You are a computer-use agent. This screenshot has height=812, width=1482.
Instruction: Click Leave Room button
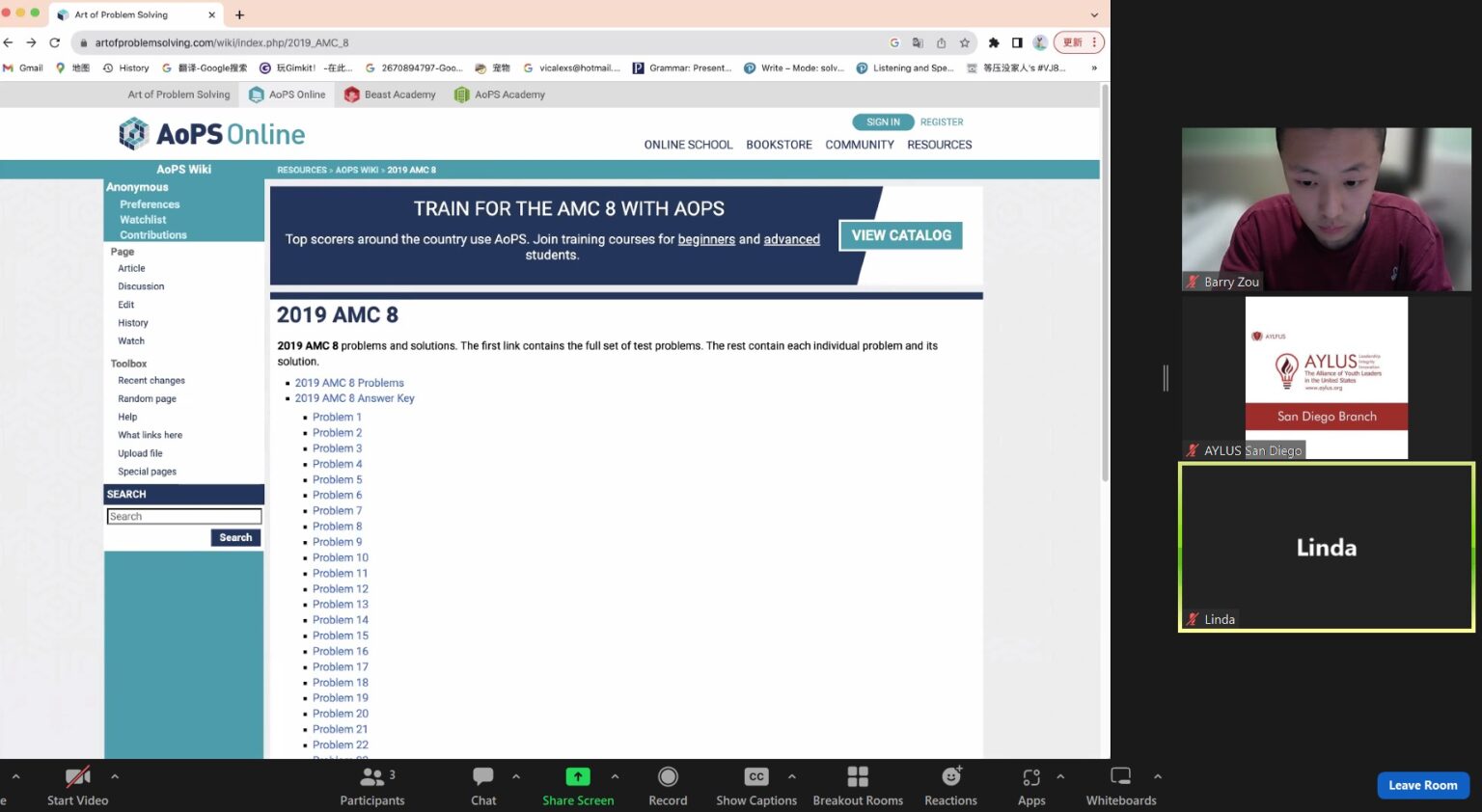coord(1422,785)
